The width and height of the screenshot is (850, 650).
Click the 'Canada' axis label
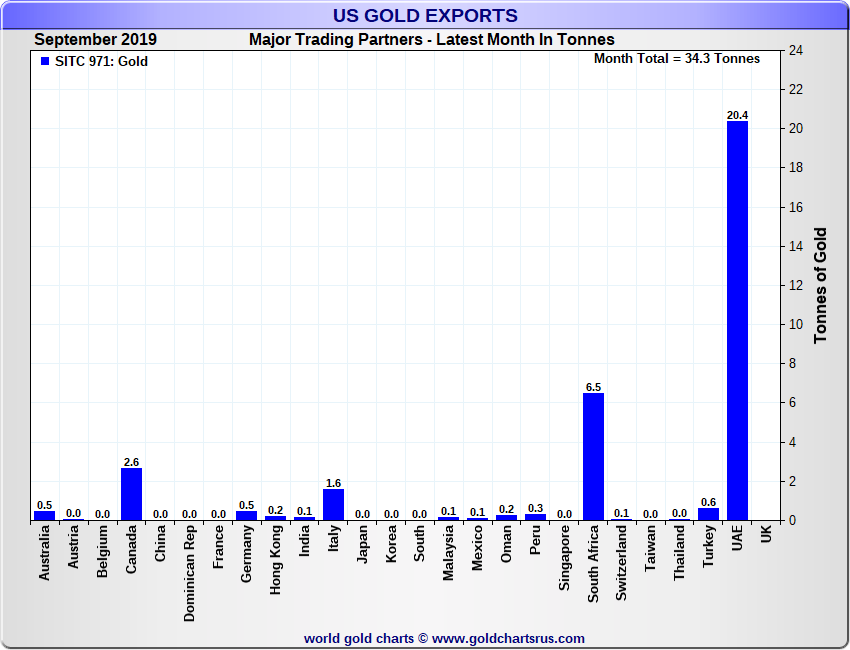[x=131, y=549]
